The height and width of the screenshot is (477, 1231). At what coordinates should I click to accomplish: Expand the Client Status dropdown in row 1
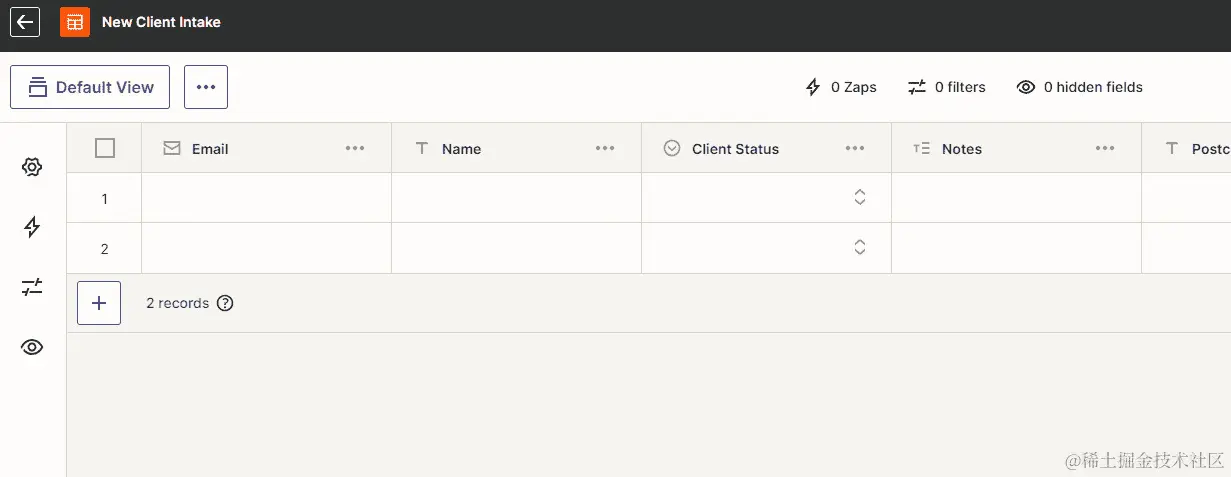coord(859,197)
